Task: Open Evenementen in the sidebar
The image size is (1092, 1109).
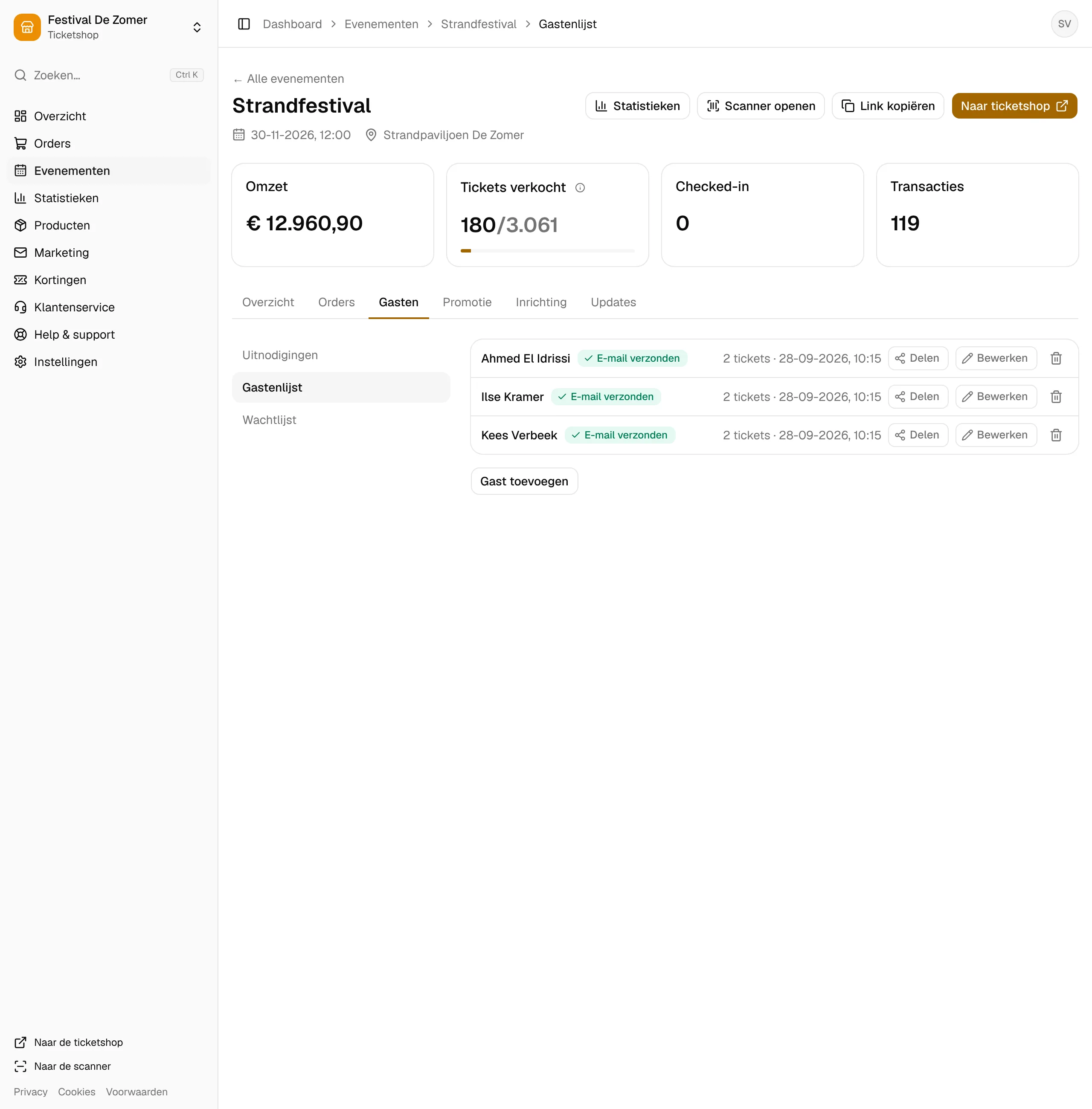Action: pos(109,171)
